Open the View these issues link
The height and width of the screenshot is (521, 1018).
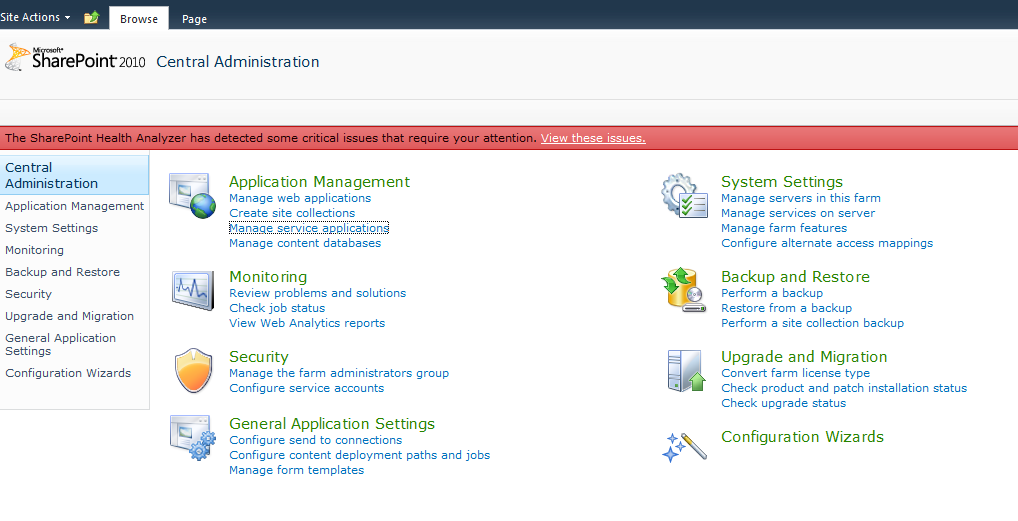pyautogui.click(x=593, y=138)
